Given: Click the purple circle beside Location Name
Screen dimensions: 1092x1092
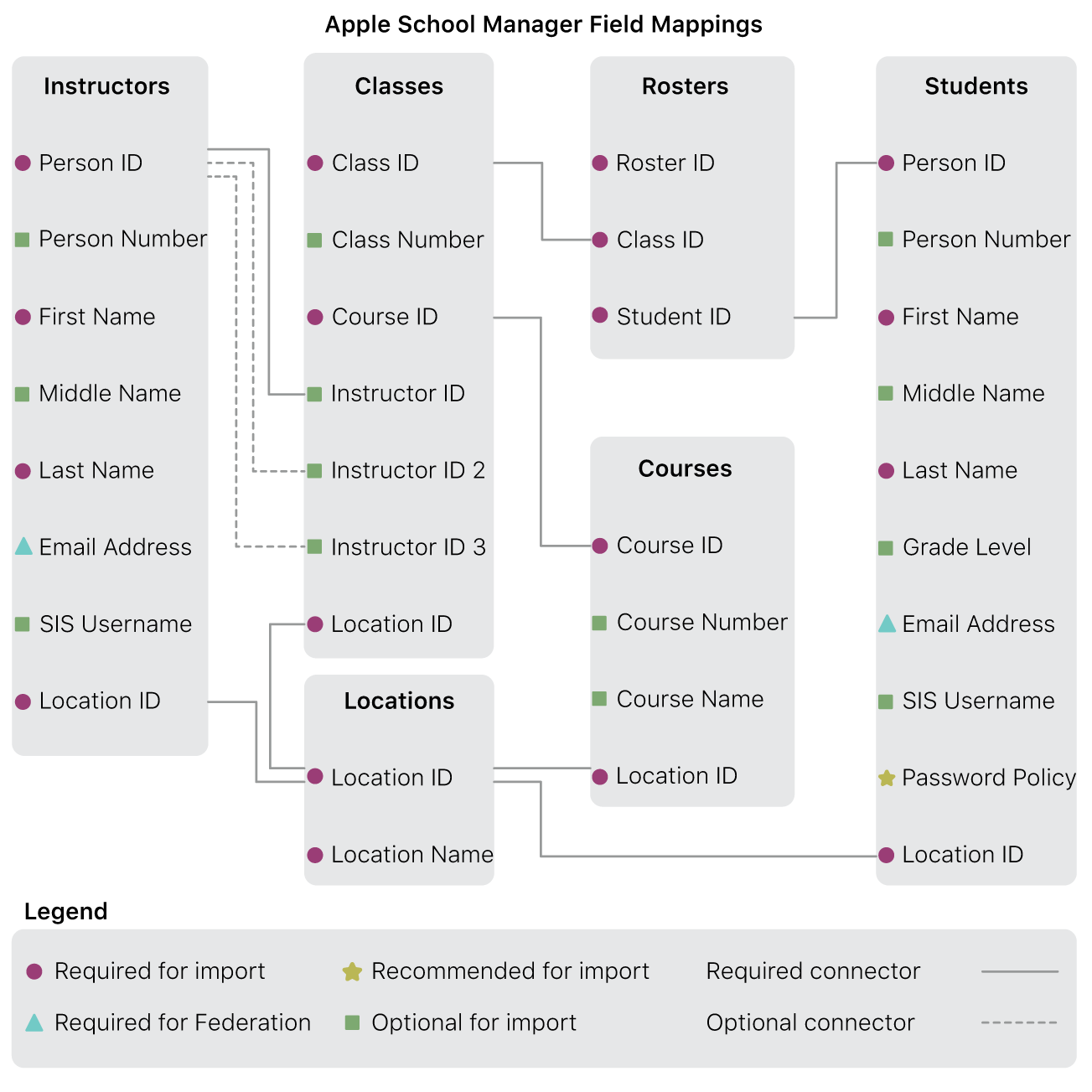Looking at the screenshot, I should [315, 855].
